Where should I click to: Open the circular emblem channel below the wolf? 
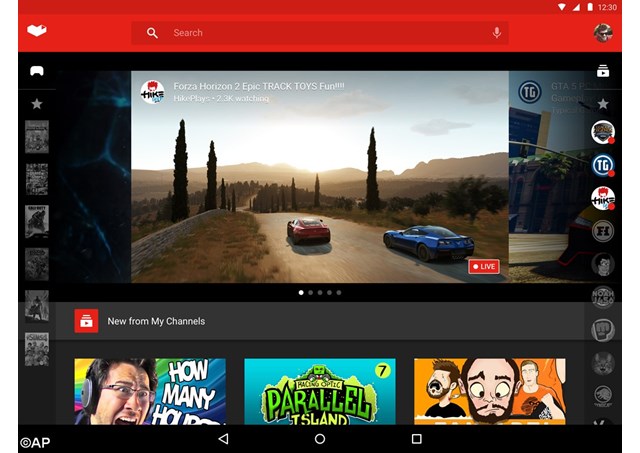(x=603, y=396)
